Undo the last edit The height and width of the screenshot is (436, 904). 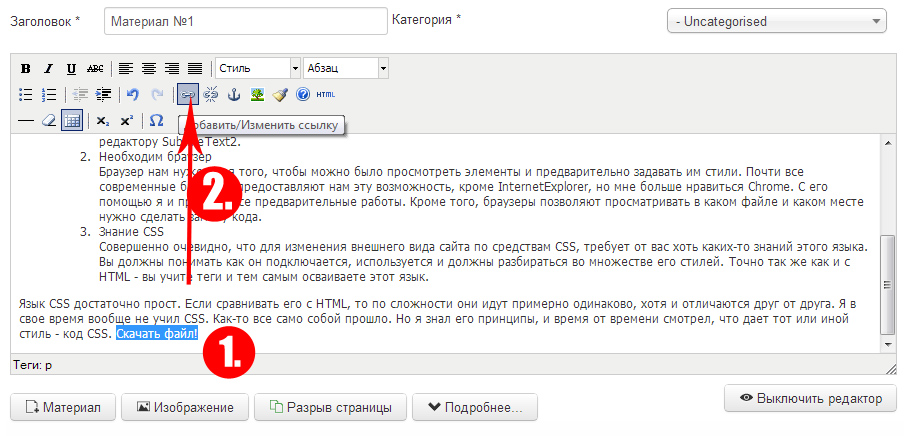132,95
